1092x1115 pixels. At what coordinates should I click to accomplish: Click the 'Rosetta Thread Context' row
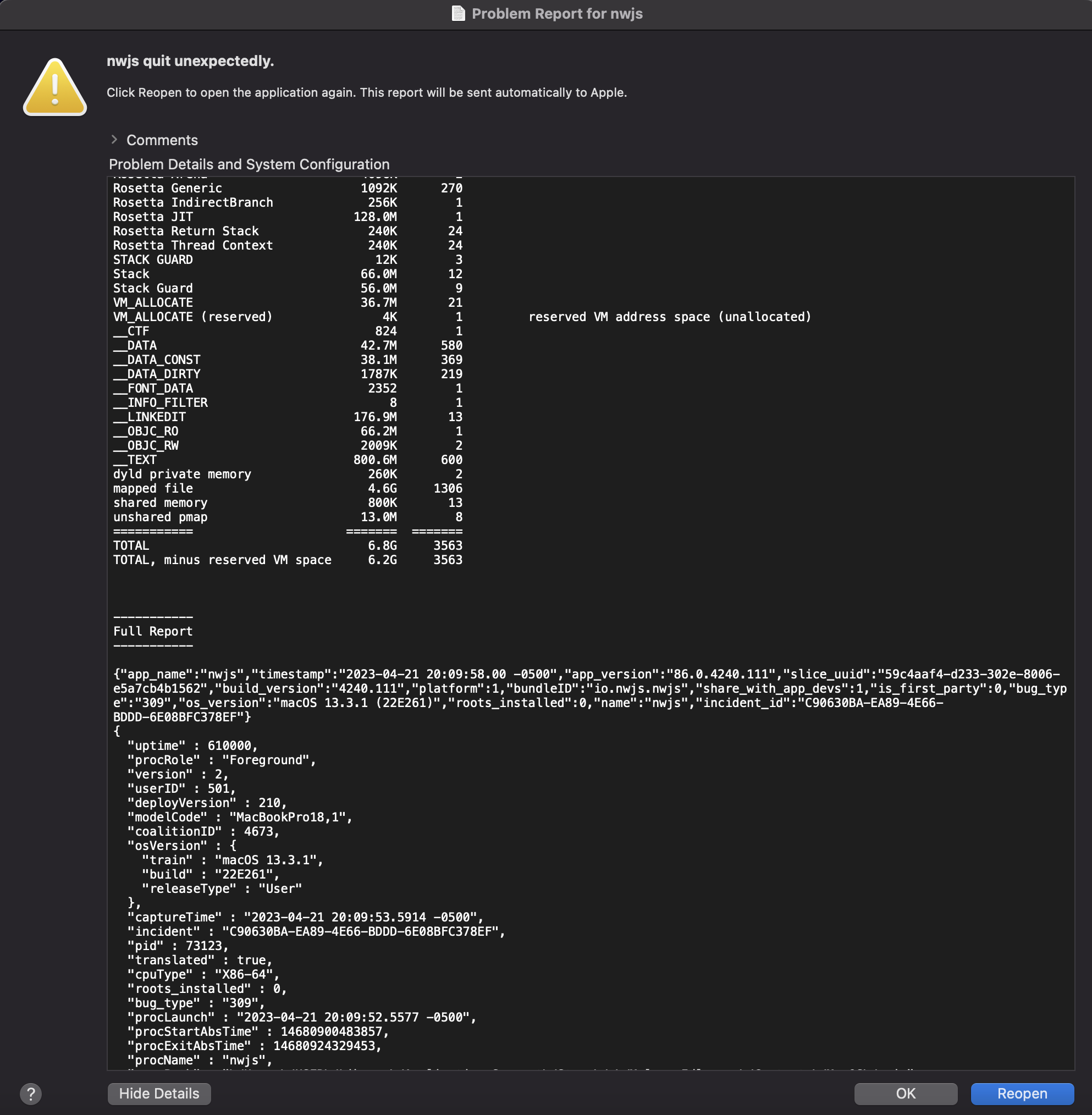coord(288,245)
